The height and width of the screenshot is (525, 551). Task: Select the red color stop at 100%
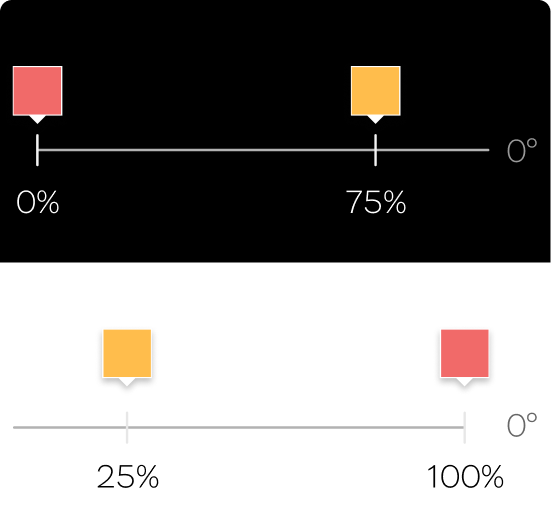[465, 354]
